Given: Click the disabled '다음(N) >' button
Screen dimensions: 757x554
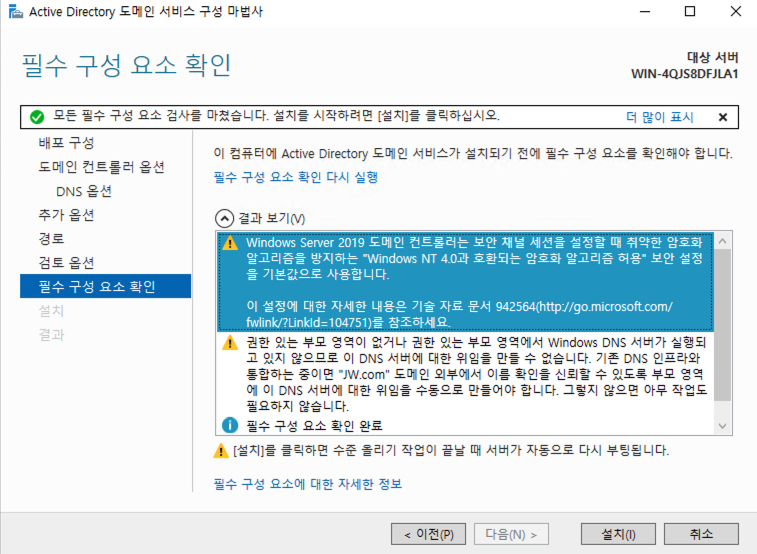Looking at the screenshot, I should tap(511, 534).
